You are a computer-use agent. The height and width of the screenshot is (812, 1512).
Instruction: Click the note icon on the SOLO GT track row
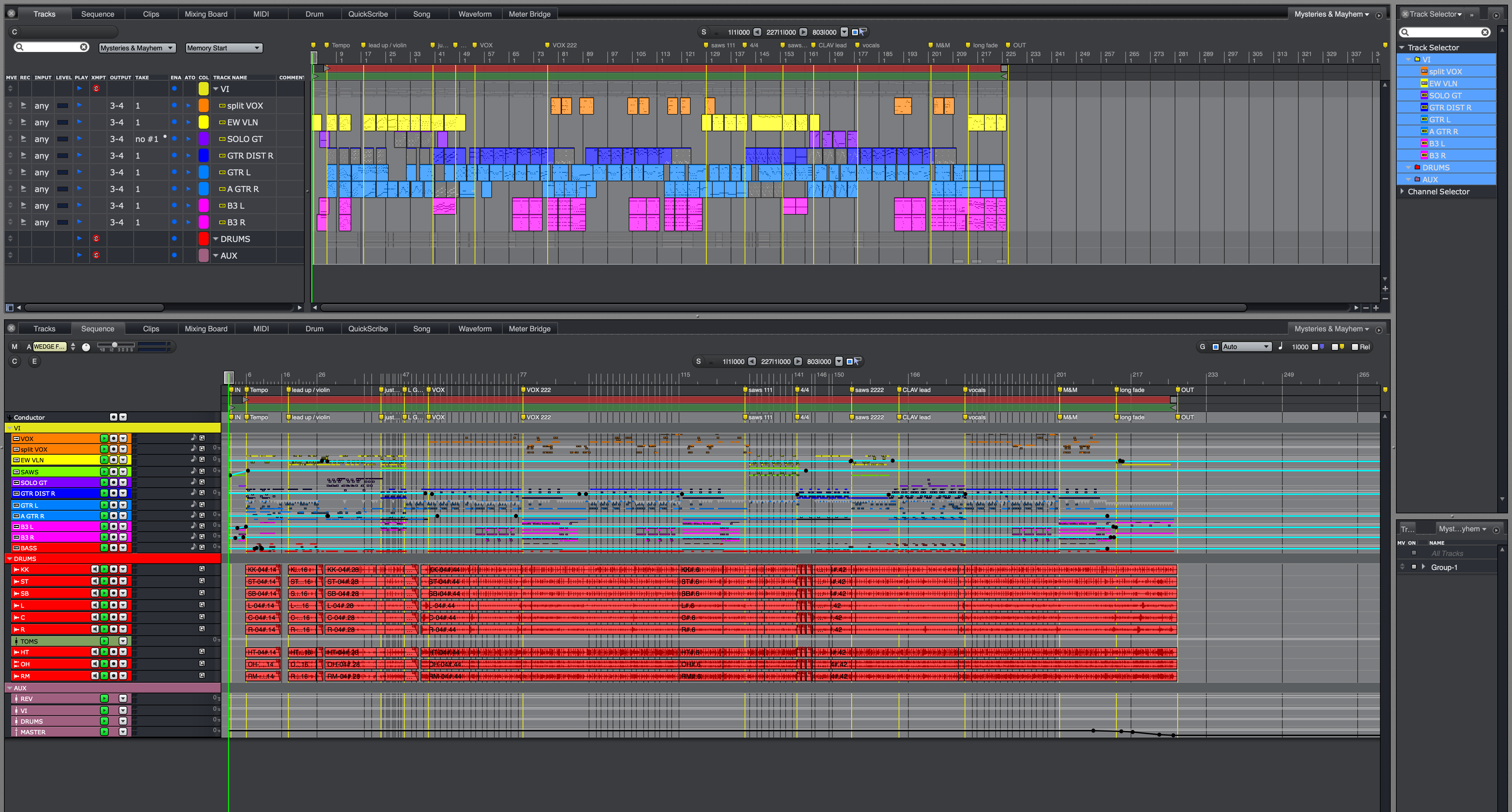pos(193,481)
